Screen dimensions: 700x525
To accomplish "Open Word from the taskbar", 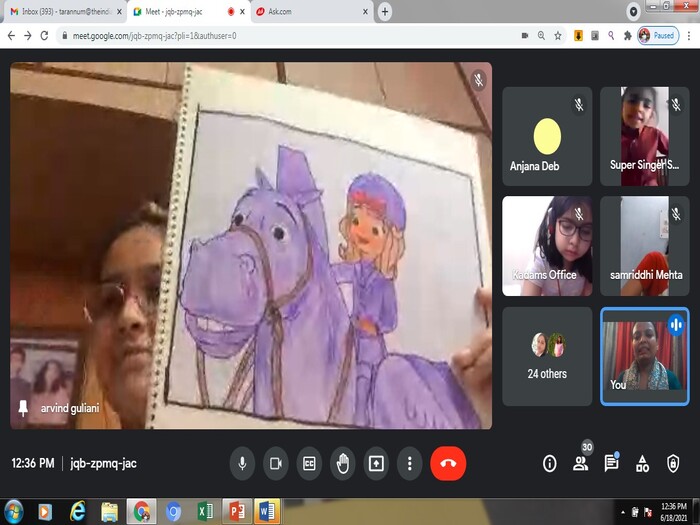I will click(x=267, y=512).
